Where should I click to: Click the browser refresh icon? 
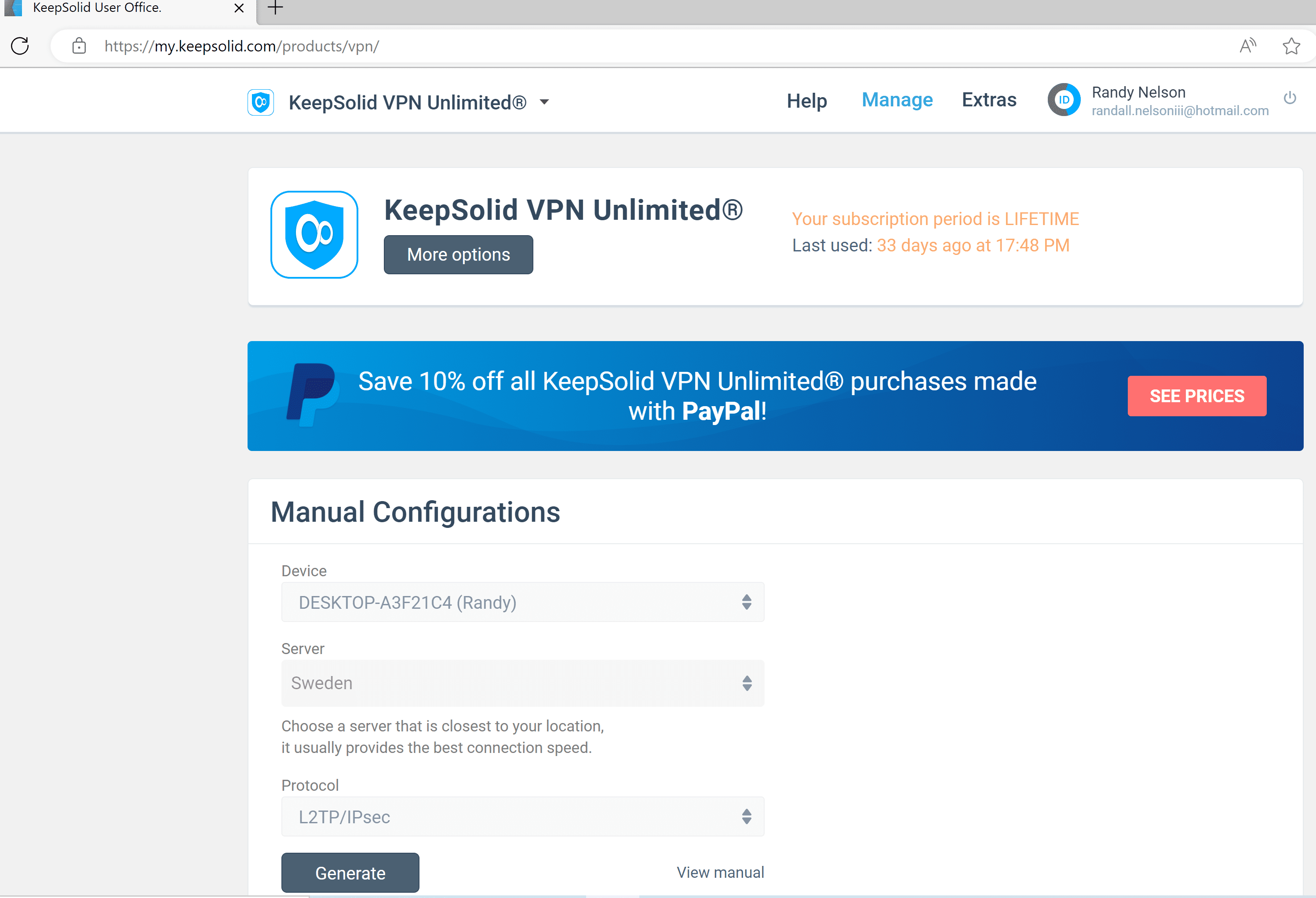click(x=20, y=46)
